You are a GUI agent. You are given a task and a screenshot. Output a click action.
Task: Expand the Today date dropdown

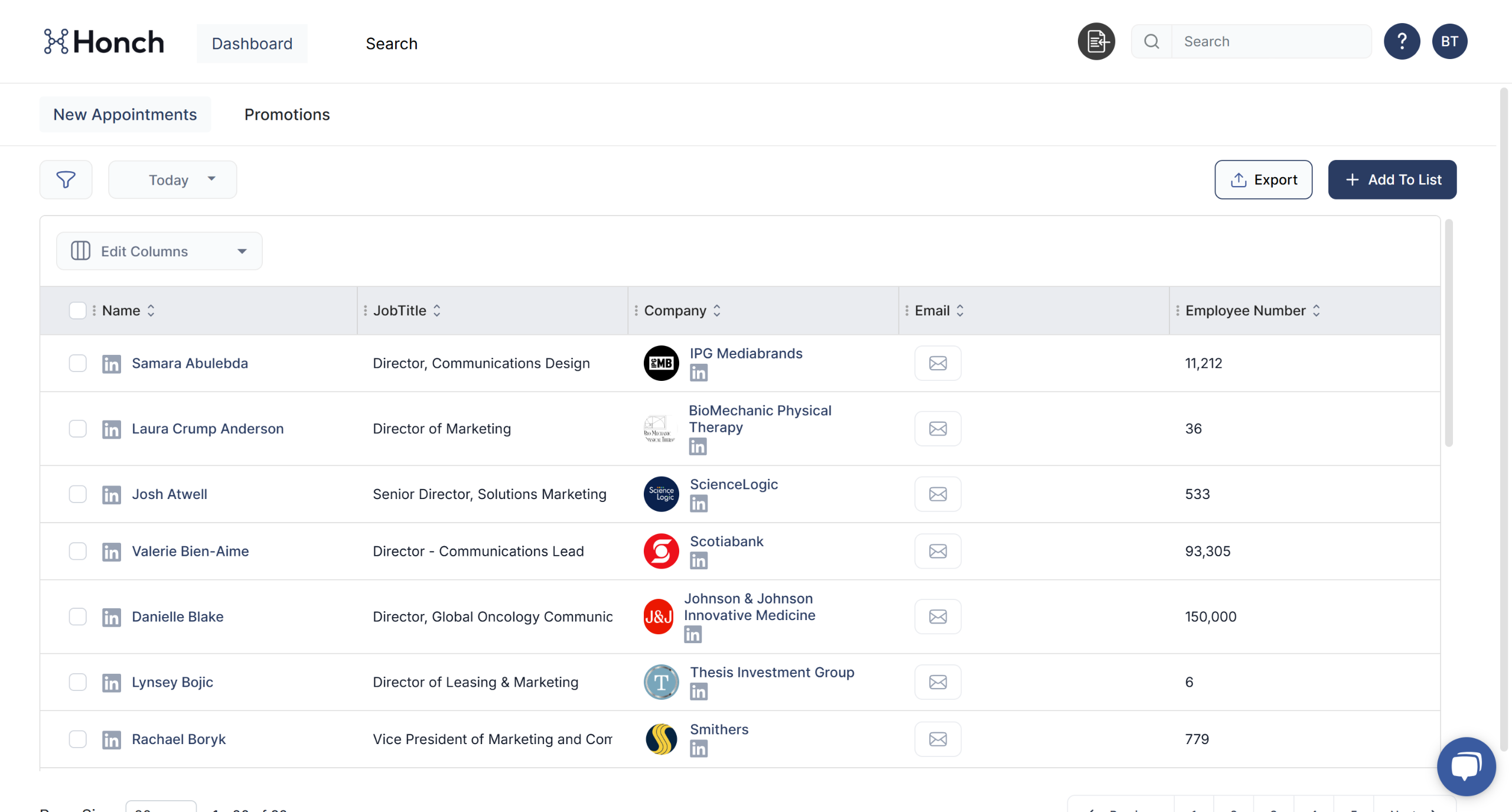172,180
